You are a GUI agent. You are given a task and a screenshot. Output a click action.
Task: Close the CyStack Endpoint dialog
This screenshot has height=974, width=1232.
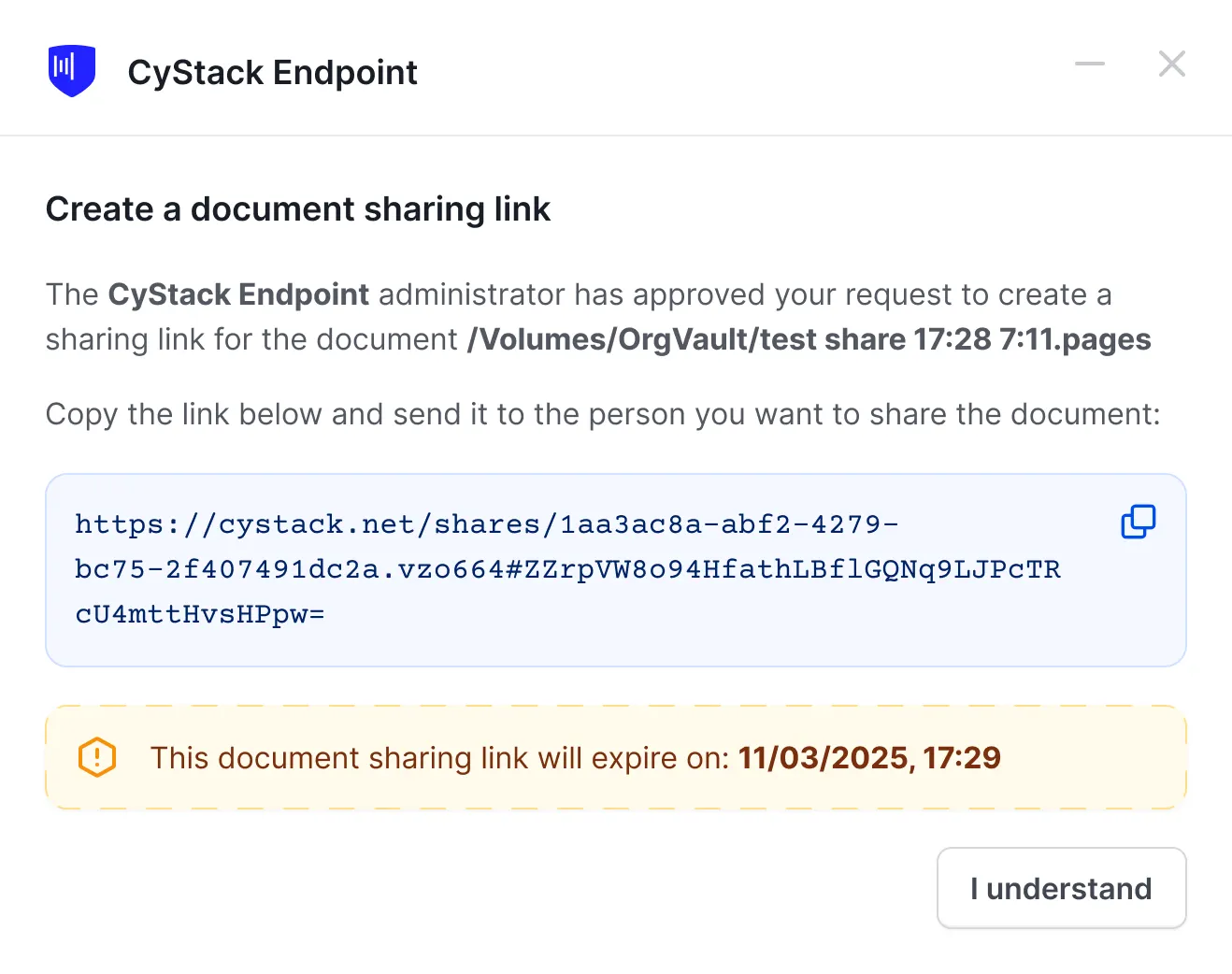(1171, 64)
